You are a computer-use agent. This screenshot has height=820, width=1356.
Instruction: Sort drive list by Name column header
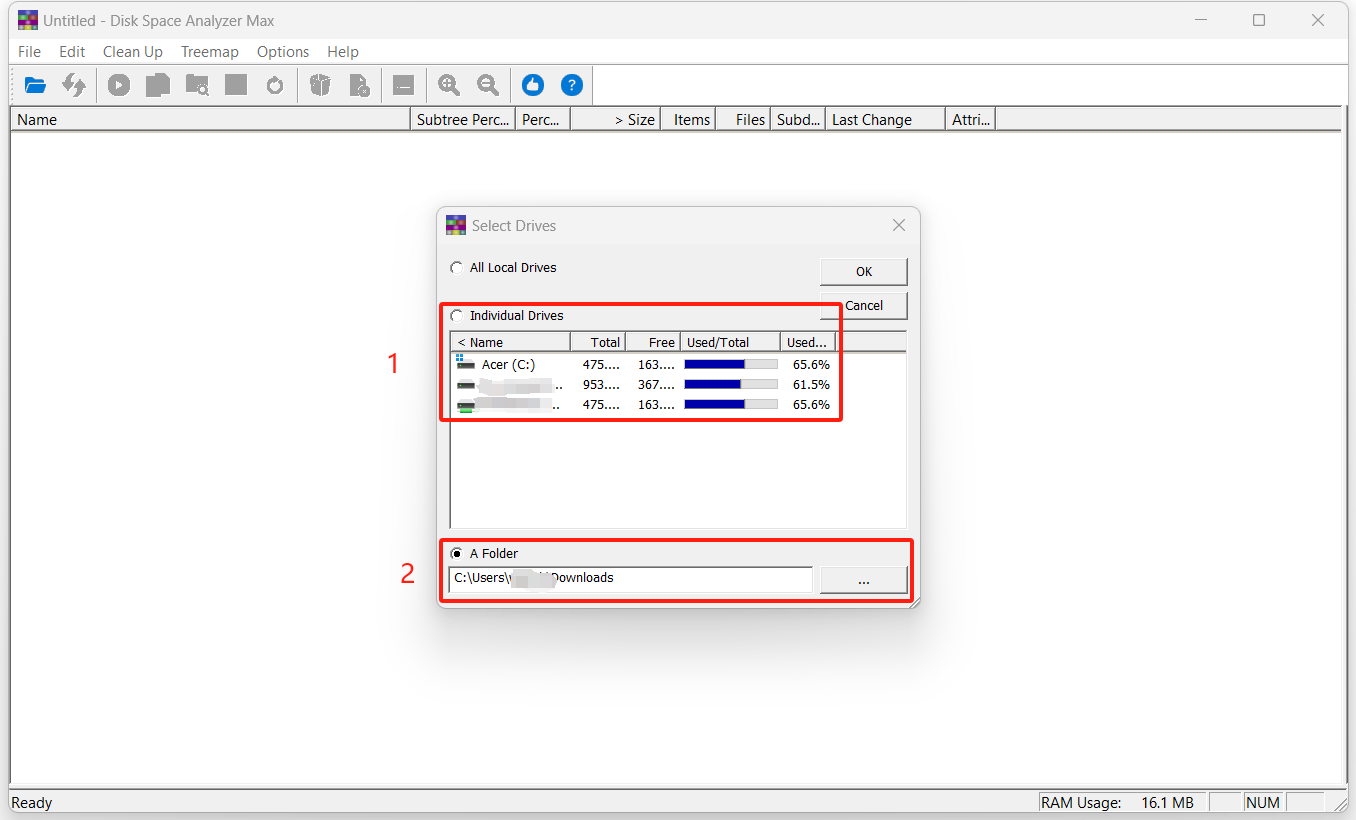point(510,342)
